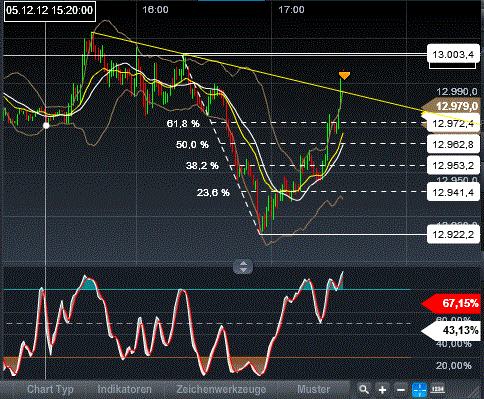Select the 12.941,4 Fibonacci price label
The width and height of the screenshot is (484, 399).
(453, 192)
